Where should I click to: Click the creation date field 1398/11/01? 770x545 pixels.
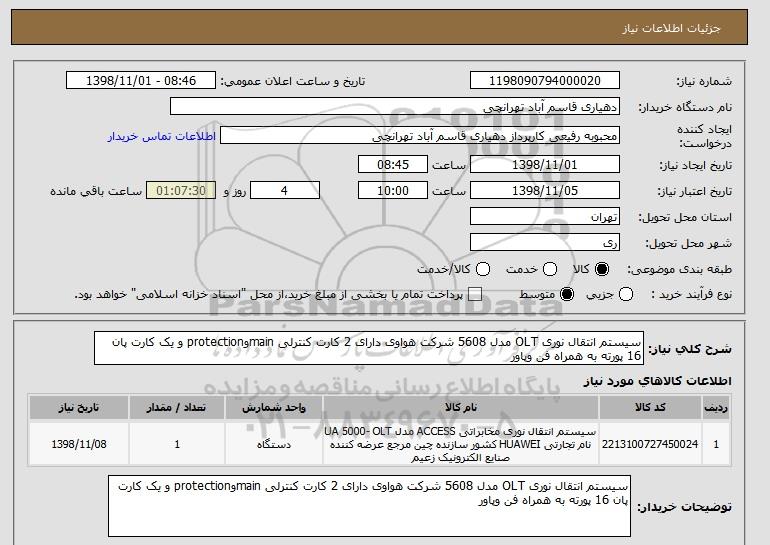(545, 164)
